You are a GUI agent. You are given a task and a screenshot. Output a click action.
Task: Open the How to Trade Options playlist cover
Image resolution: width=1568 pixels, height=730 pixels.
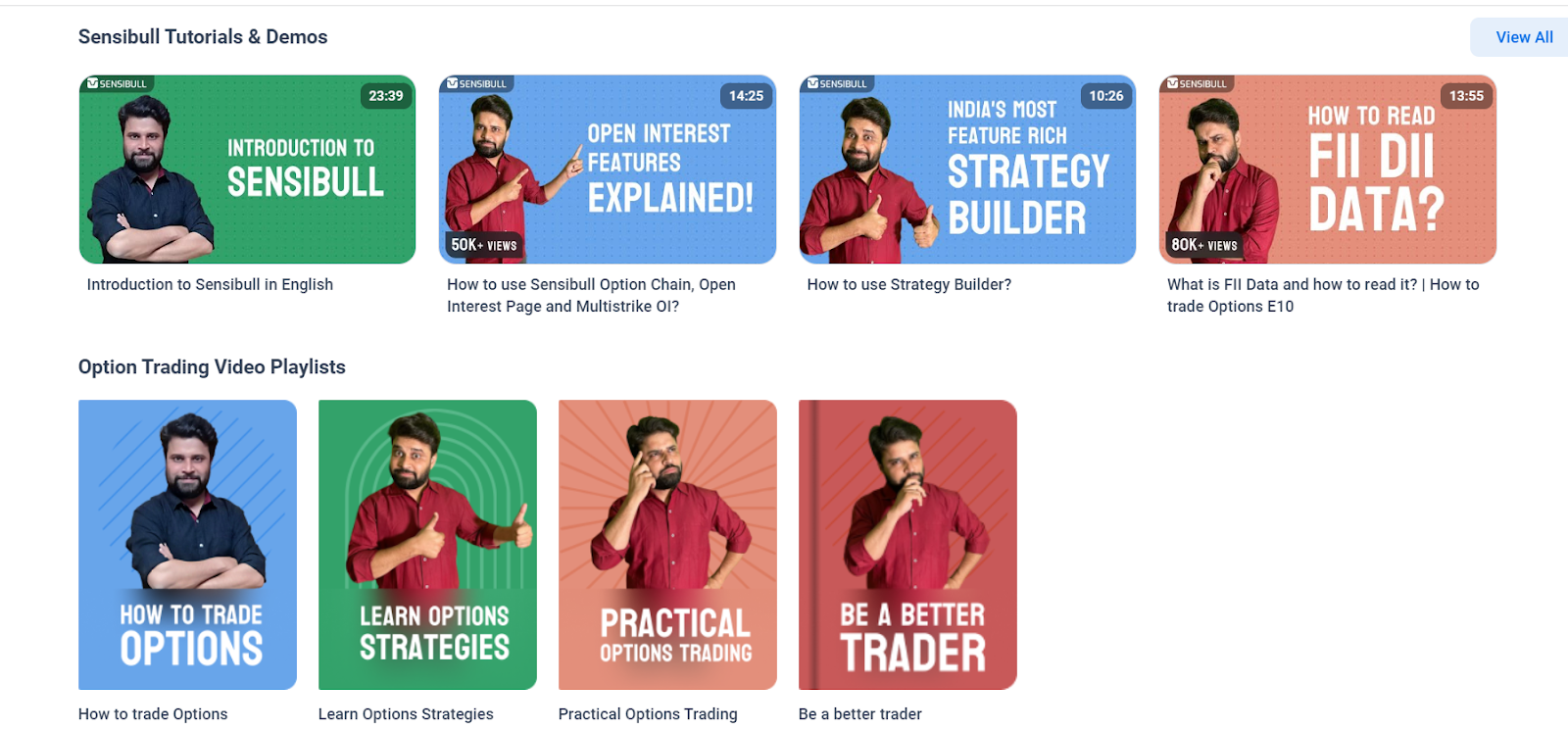pyautogui.click(x=187, y=545)
